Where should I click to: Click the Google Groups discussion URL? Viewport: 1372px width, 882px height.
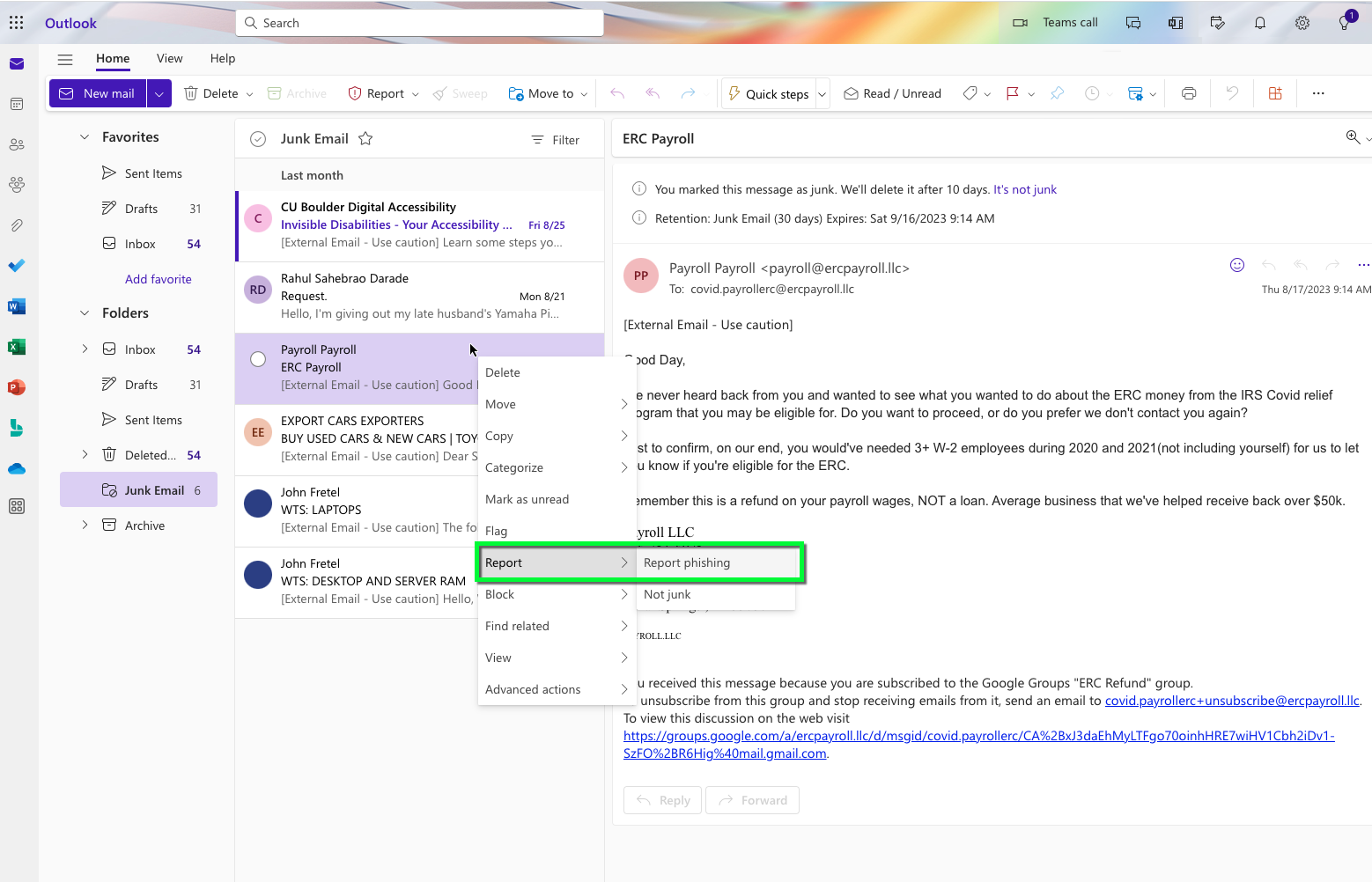[979, 745]
